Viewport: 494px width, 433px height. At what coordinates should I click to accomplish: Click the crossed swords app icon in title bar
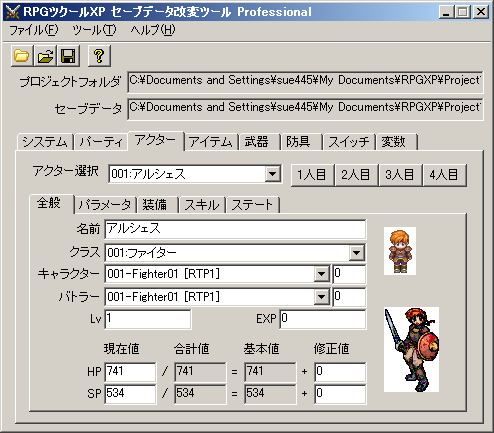point(13,12)
